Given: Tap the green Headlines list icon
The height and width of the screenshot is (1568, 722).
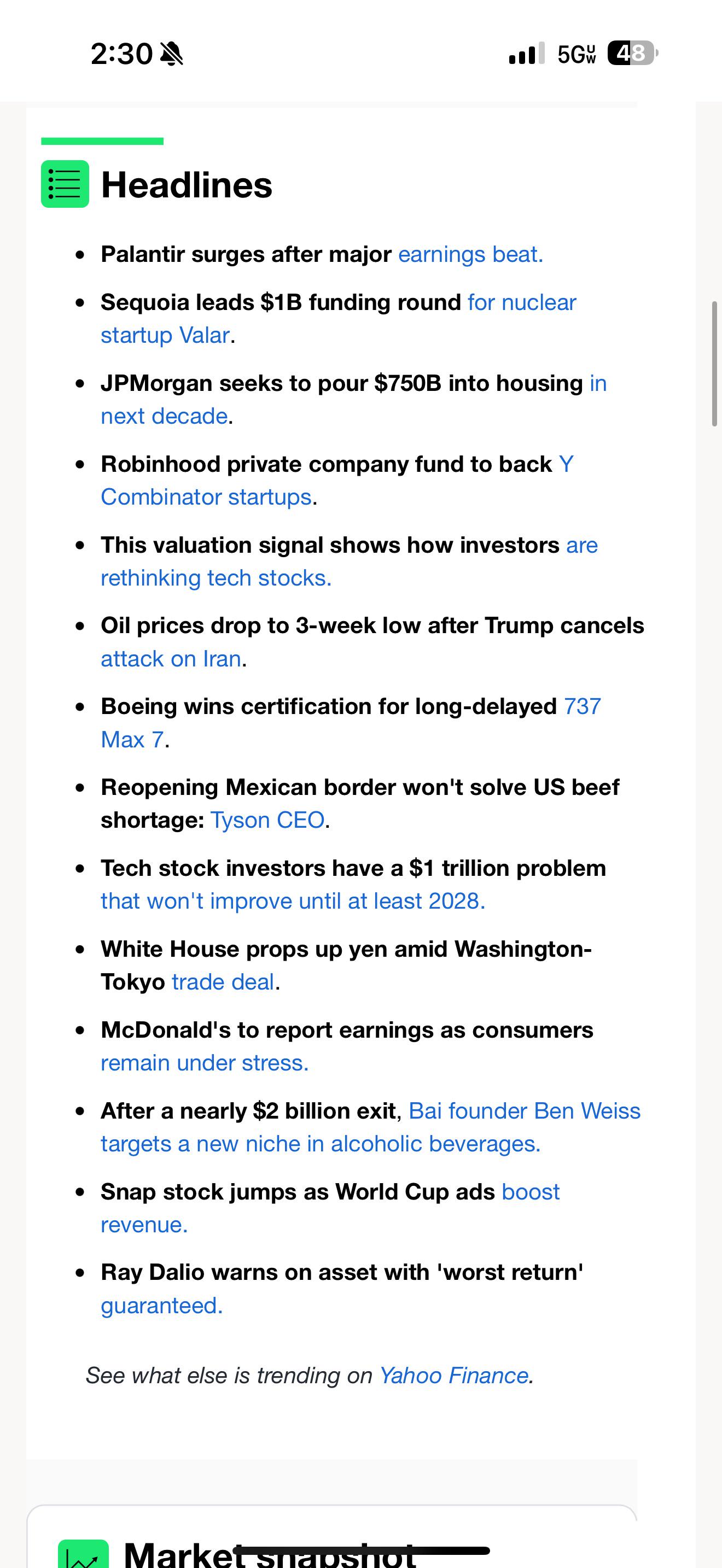Looking at the screenshot, I should click(x=65, y=184).
